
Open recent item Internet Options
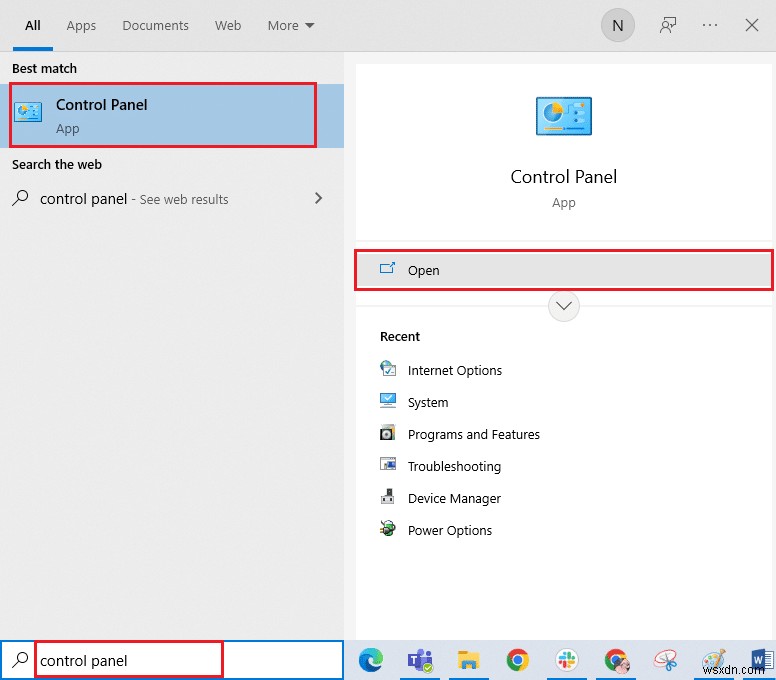point(454,371)
